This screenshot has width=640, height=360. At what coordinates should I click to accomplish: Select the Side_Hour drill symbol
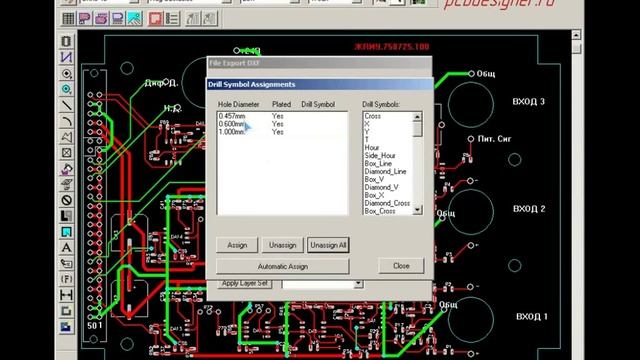pyautogui.click(x=380, y=156)
